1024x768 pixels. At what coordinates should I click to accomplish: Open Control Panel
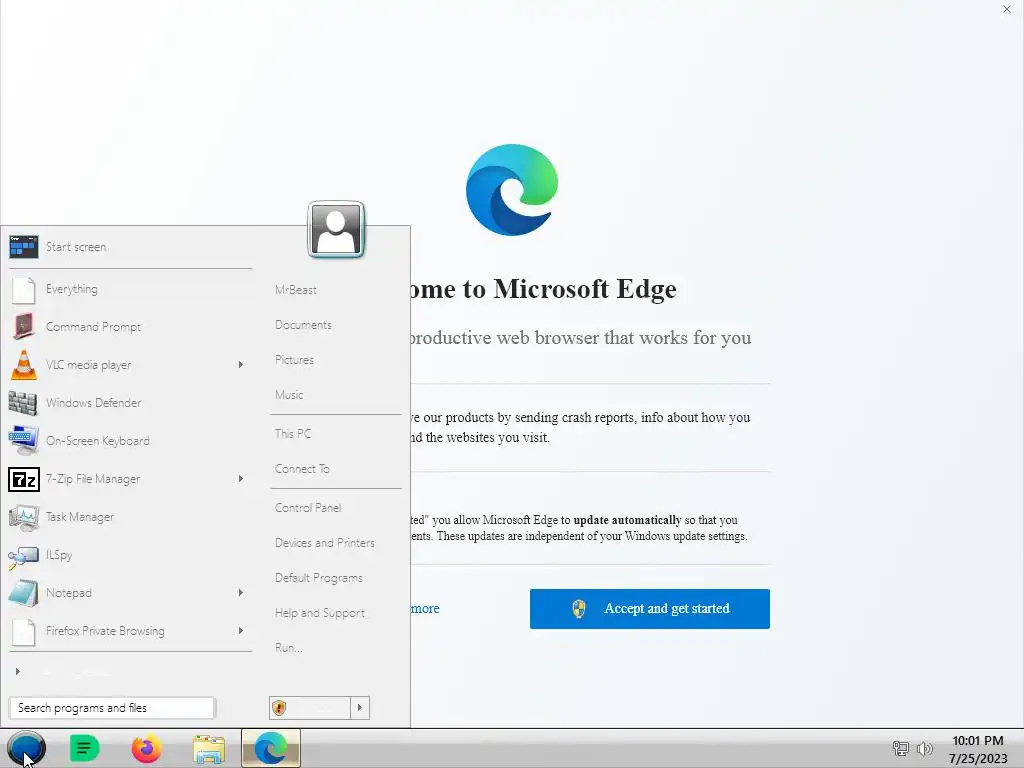click(x=308, y=507)
